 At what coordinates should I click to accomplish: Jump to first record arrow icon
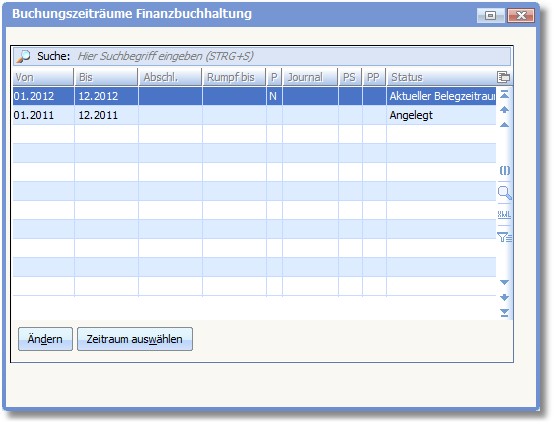tap(505, 95)
